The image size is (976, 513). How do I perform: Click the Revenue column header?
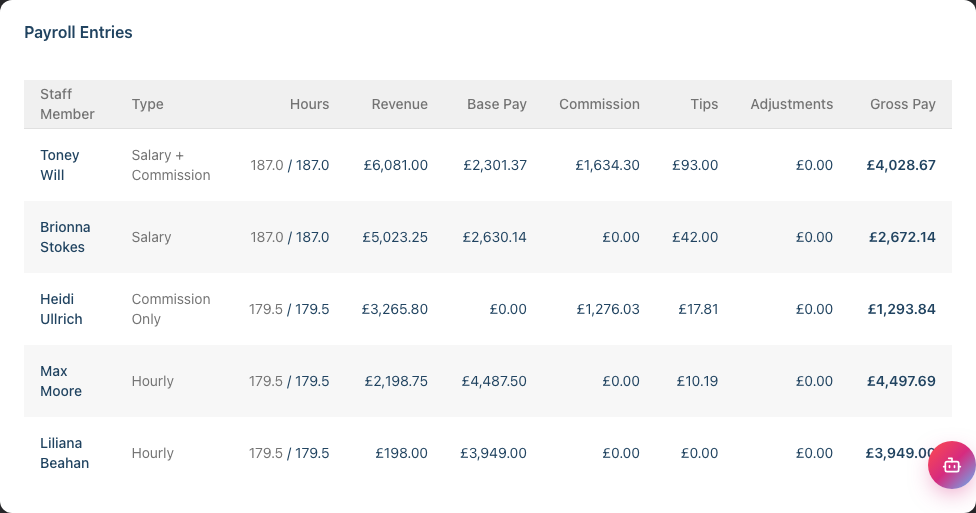400,104
